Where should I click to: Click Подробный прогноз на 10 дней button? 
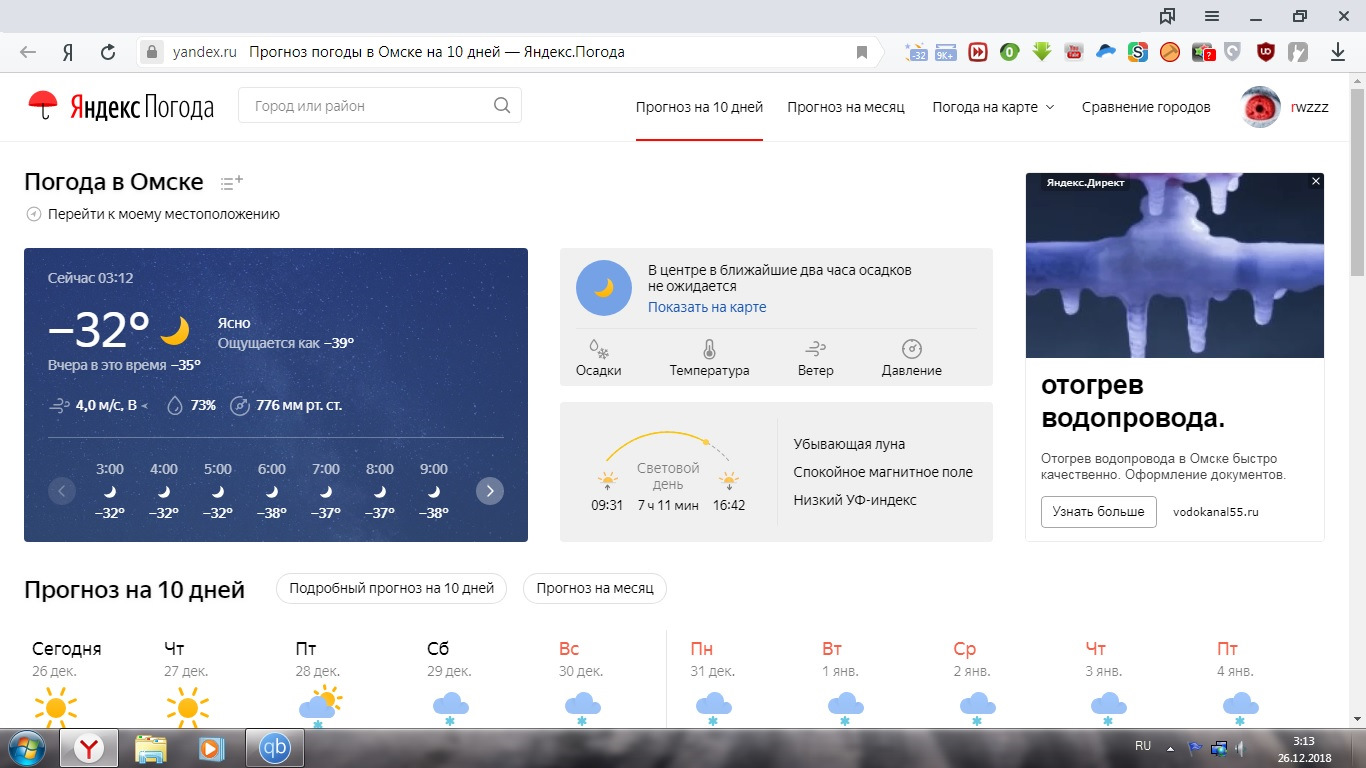[392, 588]
